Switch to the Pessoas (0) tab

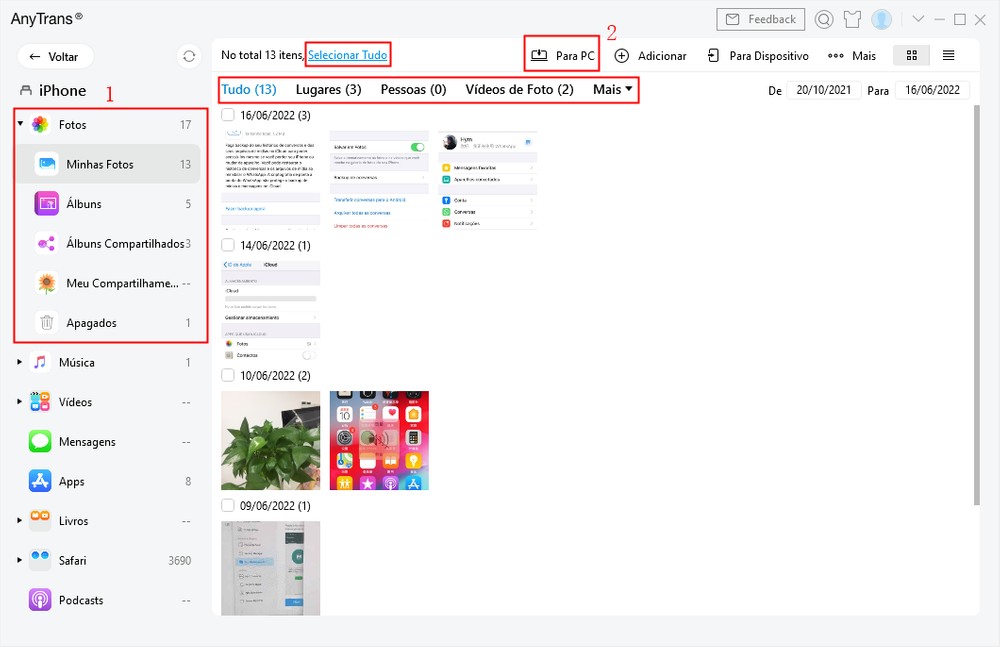pos(413,89)
